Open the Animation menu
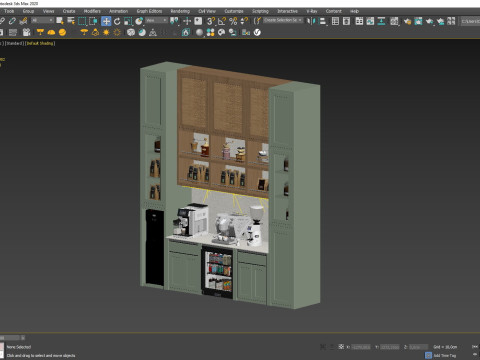 tap(118, 11)
